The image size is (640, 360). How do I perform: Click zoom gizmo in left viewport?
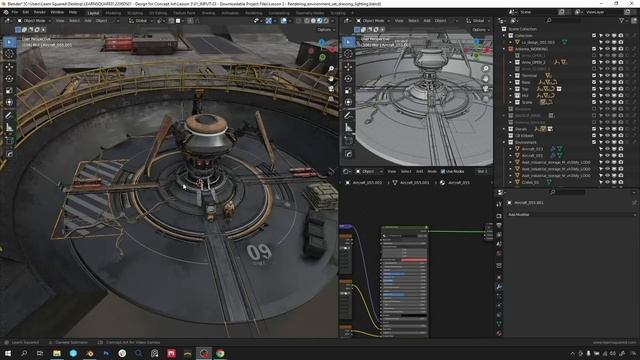[331, 69]
